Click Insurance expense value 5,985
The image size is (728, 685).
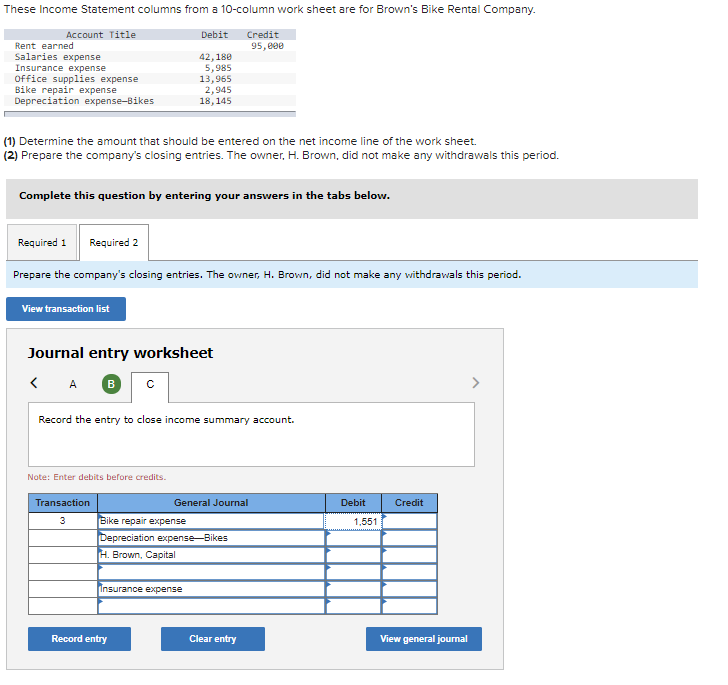(x=218, y=68)
